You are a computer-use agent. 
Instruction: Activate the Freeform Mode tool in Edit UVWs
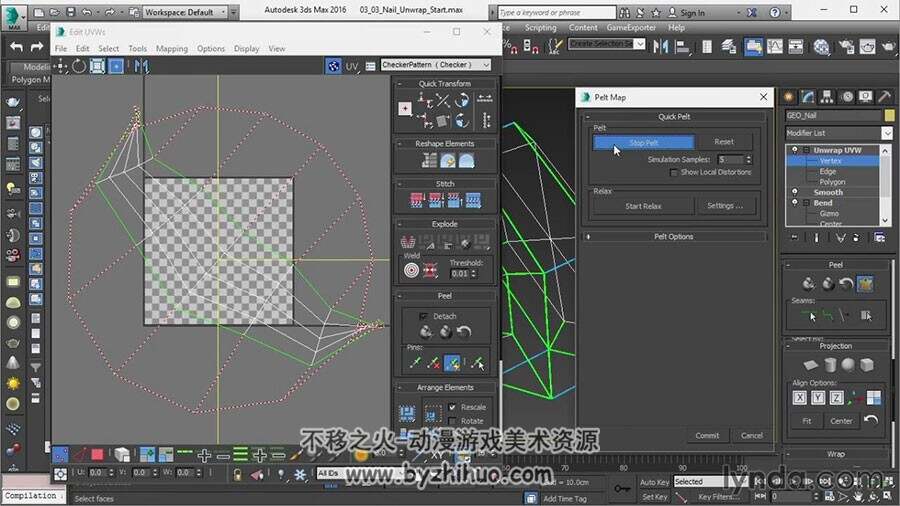click(x=116, y=67)
